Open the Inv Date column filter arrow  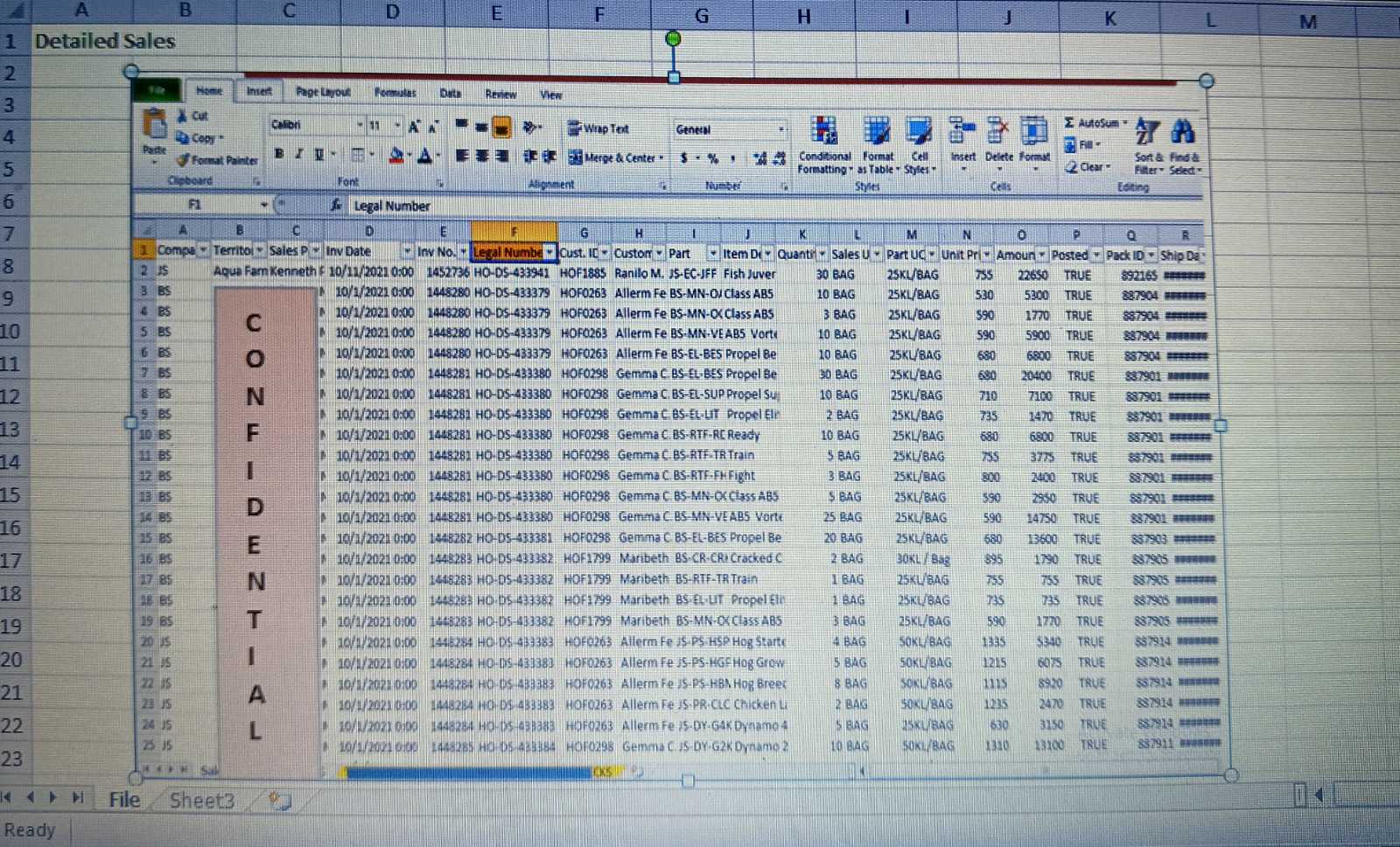pyautogui.click(x=407, y=252)
